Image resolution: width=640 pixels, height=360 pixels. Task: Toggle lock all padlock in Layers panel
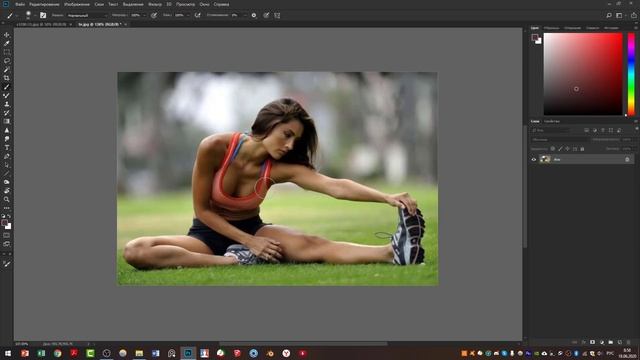(582, 149)
